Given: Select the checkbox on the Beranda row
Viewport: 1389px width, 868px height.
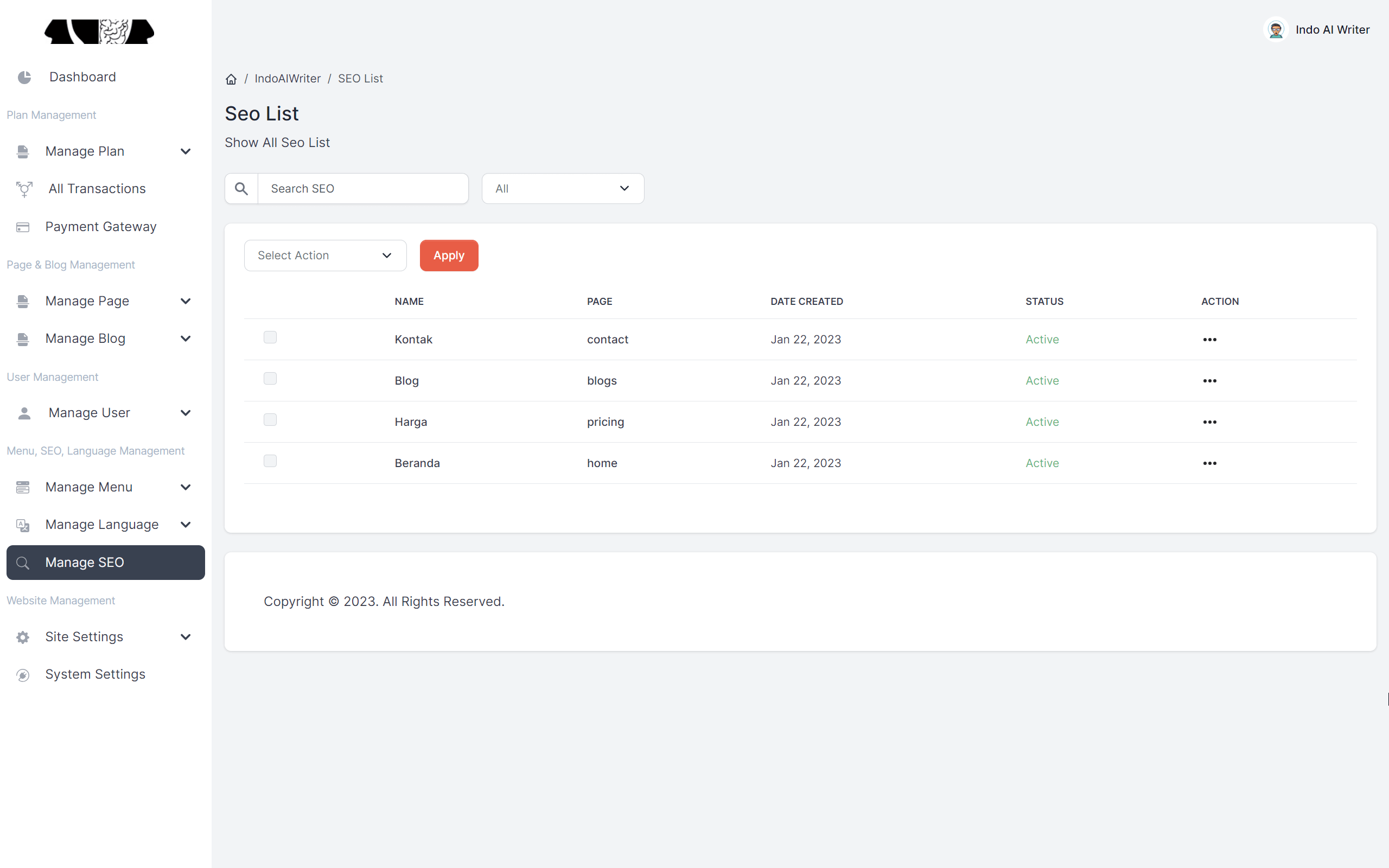Looking at the screenshot, I should pyautogui.click(x=270, y=460).
